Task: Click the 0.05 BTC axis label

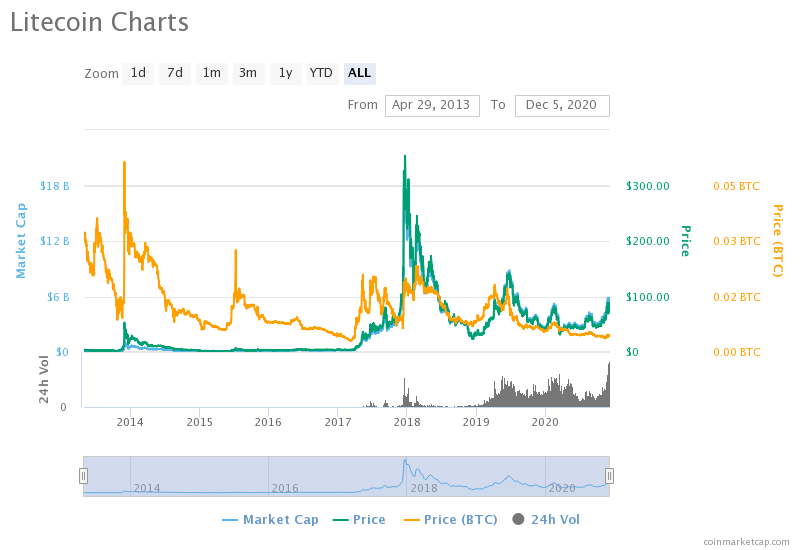Action: 736,186
